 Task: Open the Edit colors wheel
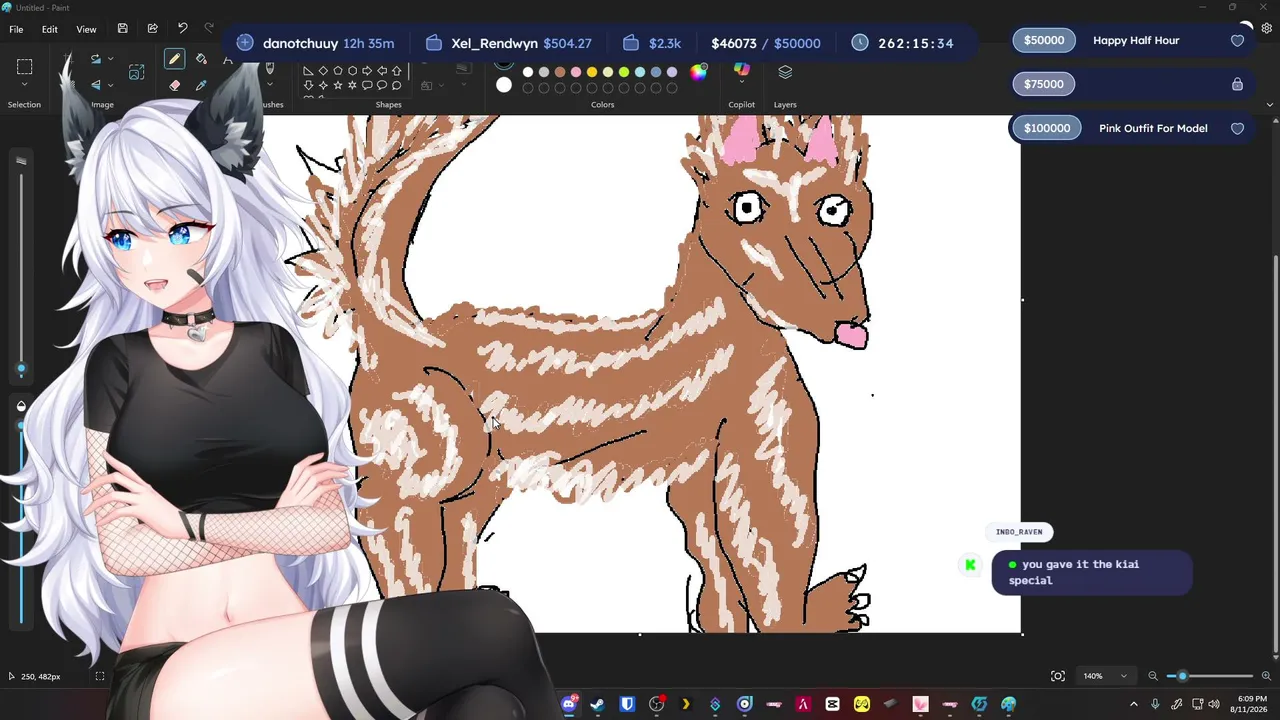(698, 71)
